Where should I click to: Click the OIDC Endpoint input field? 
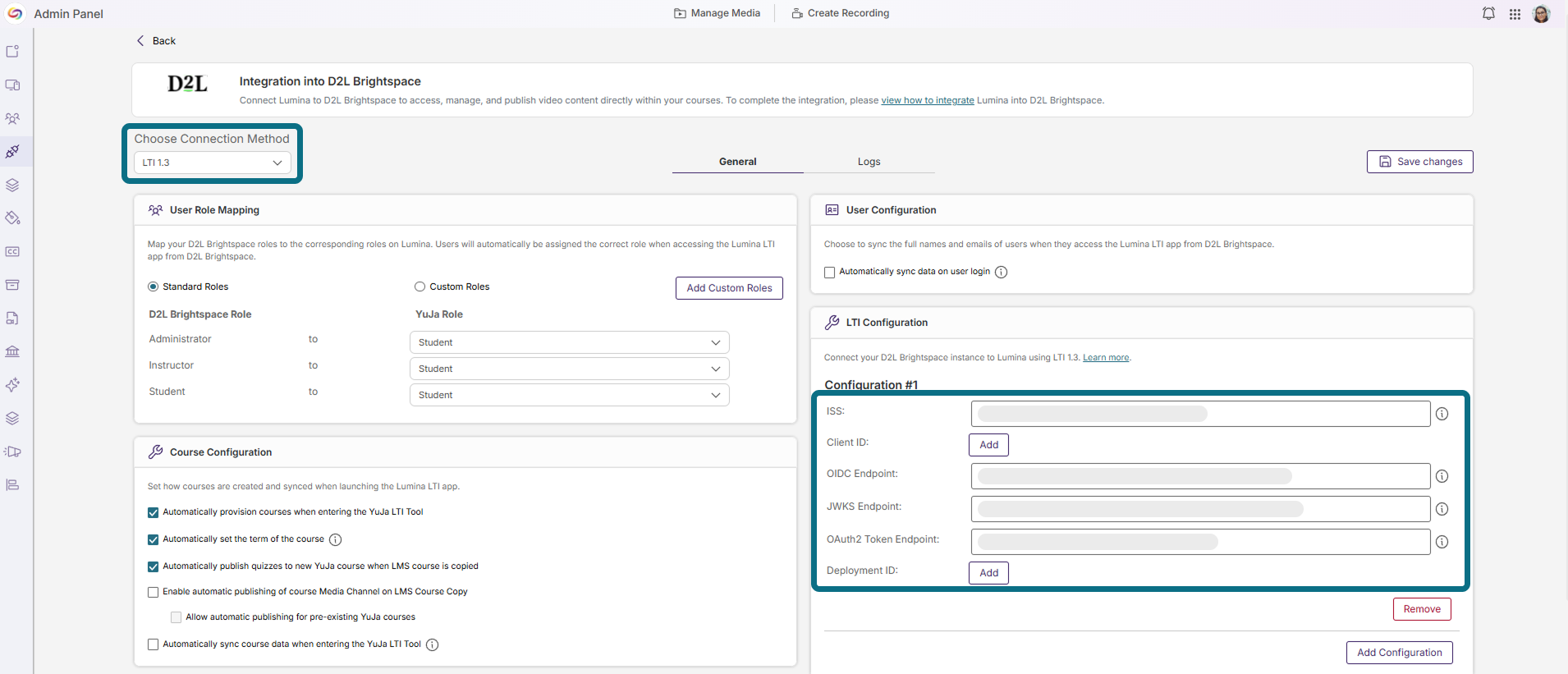(x=1200, y=476)
